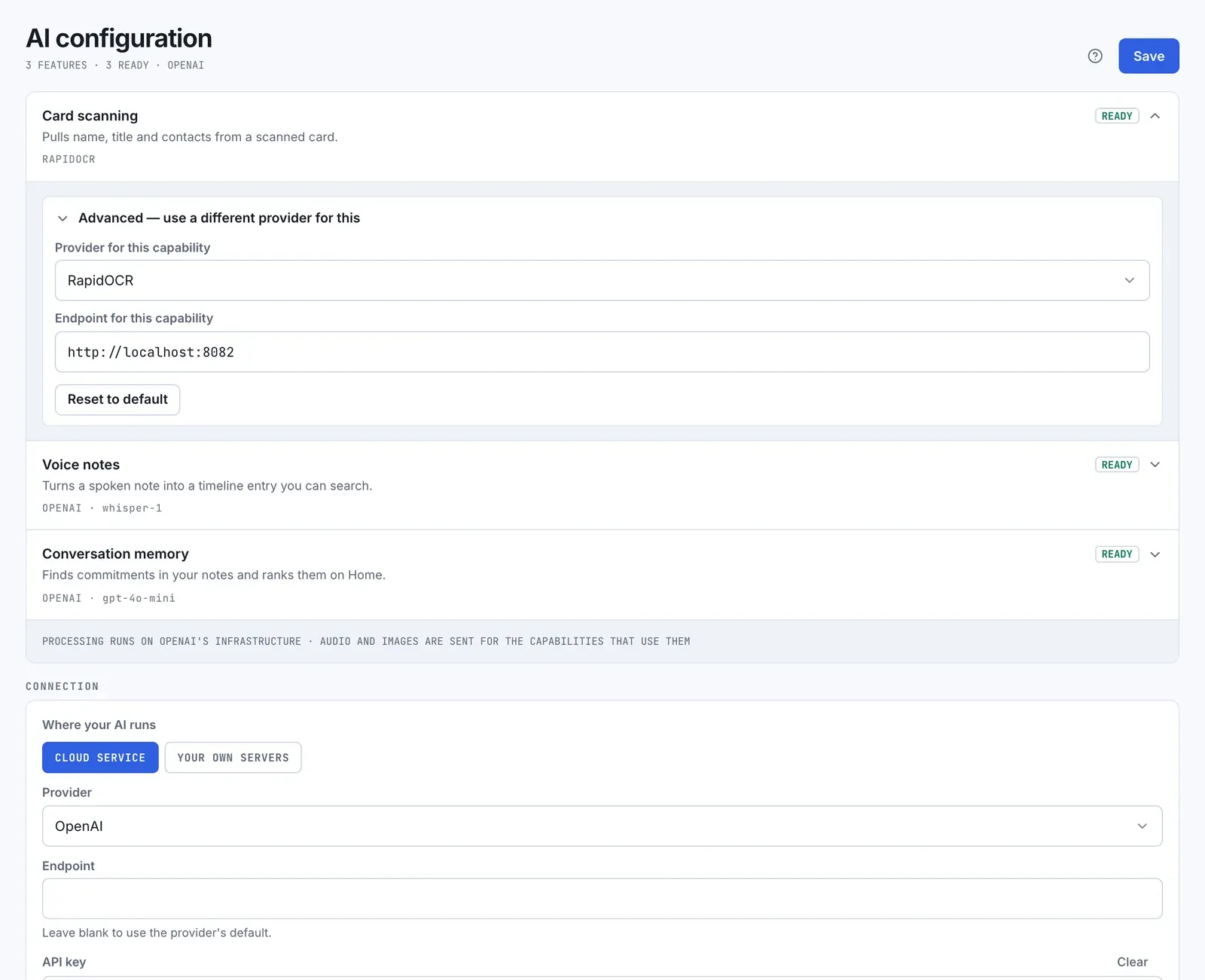Click the 'Turns a spoken note' description
The width and height of the screenshot is (1205, 980).
pos(207,486)
